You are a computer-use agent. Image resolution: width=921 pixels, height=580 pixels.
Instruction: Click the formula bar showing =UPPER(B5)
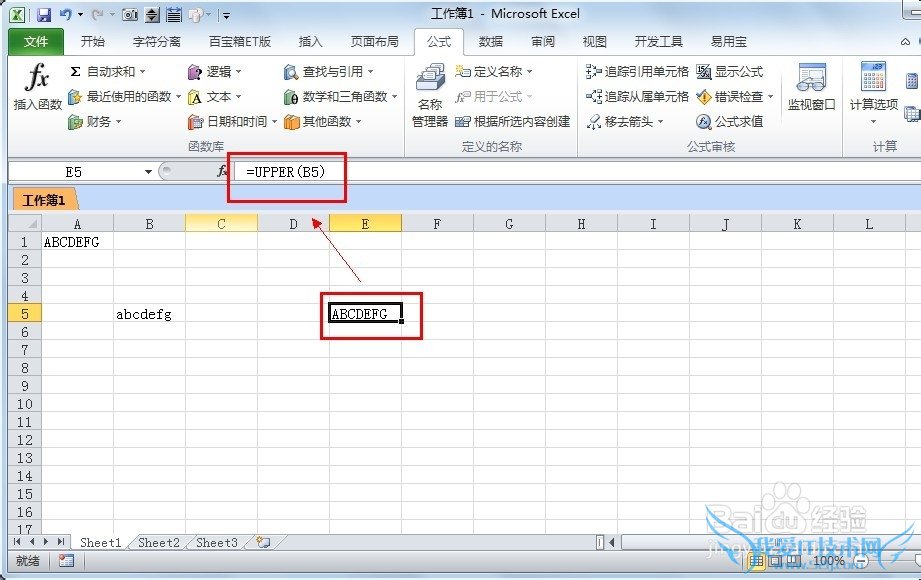pyautogui.click(x=576, y=172)
